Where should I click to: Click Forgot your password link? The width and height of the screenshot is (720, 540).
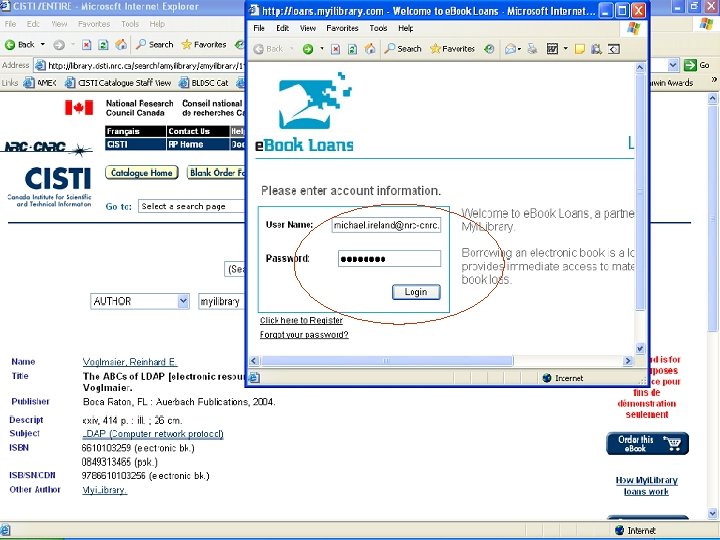click(x=304, y=335)
